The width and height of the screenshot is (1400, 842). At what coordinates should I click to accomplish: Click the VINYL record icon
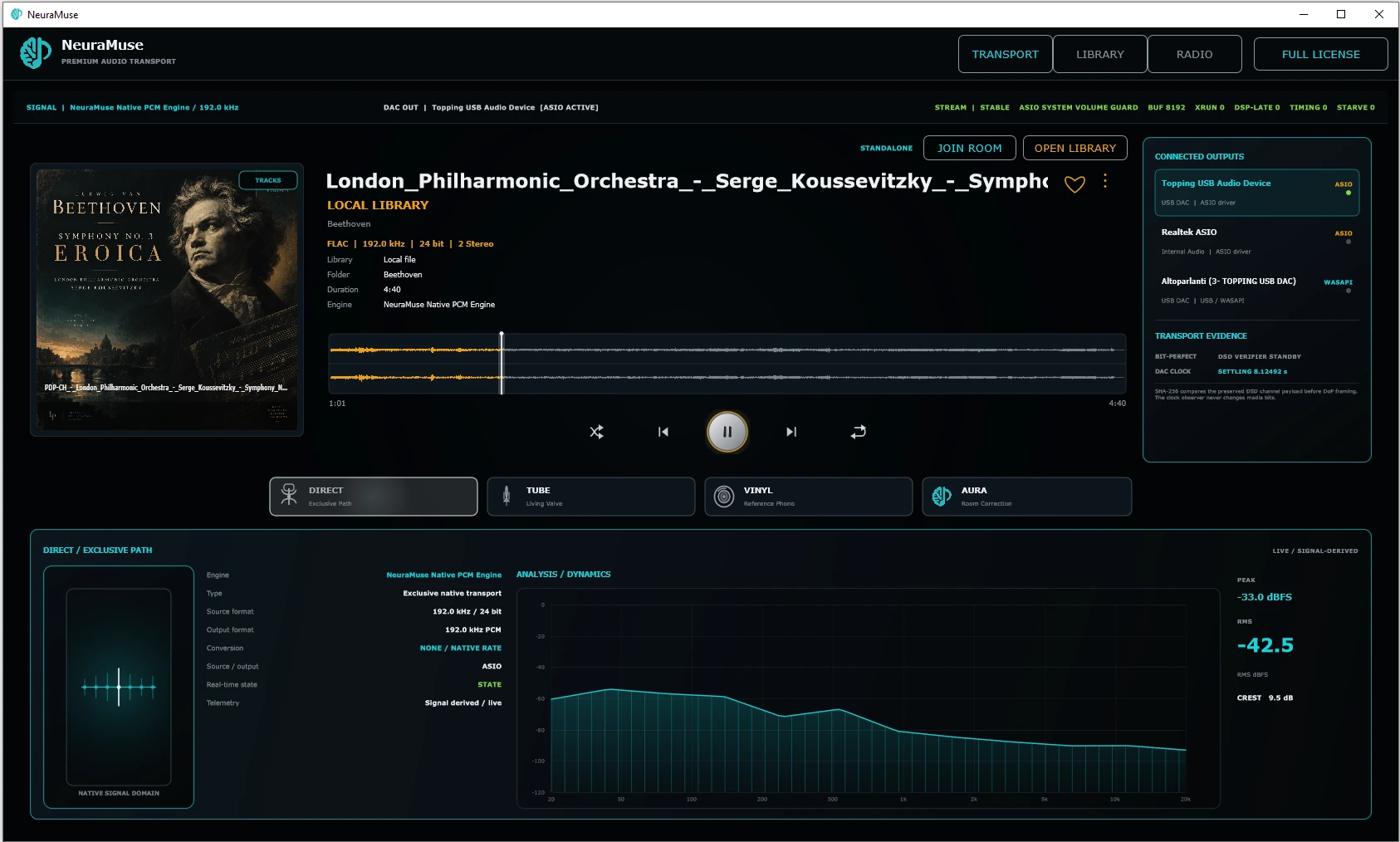[x=724, y=497]
